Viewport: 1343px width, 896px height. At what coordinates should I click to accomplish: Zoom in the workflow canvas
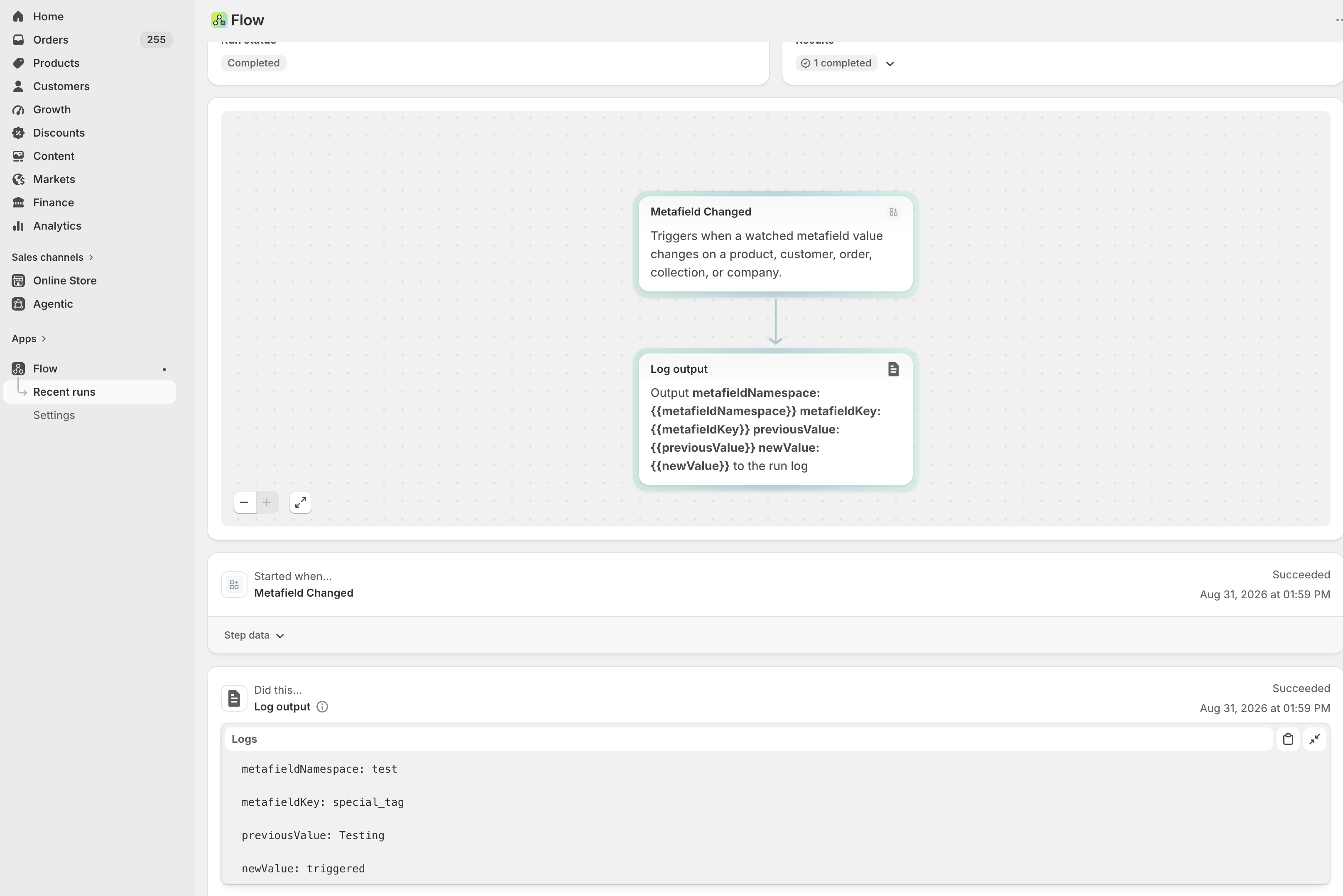point(267,502)
